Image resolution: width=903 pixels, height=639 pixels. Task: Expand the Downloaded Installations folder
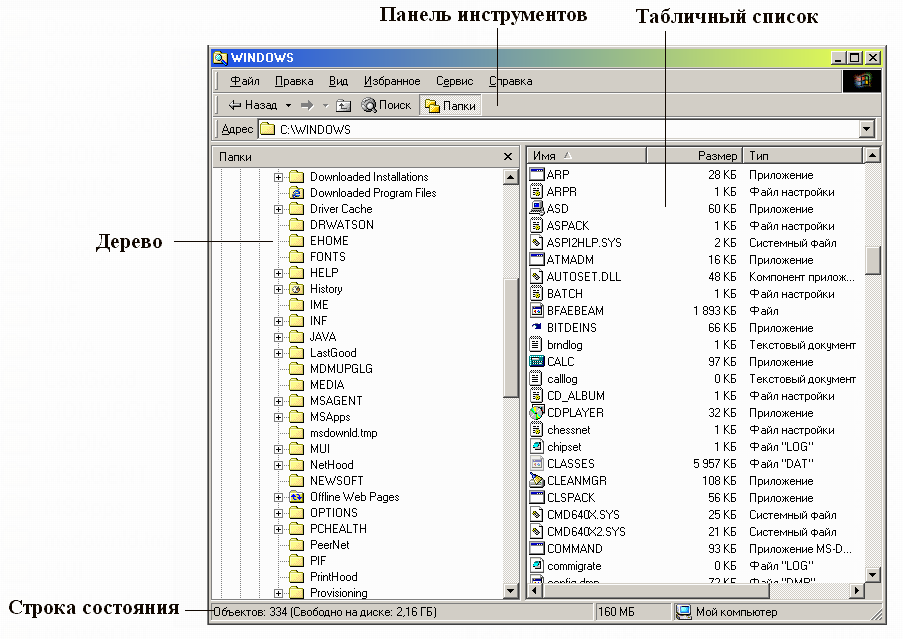279,177
